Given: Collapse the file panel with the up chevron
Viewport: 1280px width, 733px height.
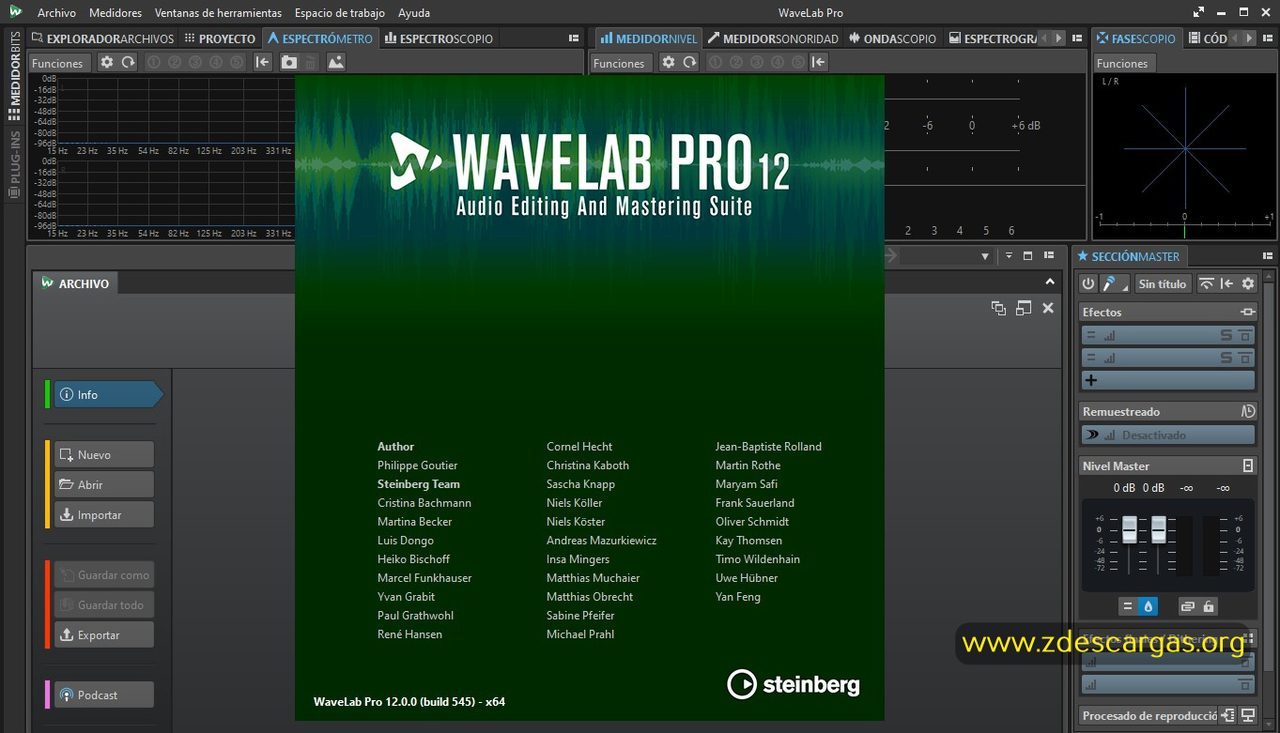Looking at the screenshot, I should pyautogui.click(x=1050, y=283).
